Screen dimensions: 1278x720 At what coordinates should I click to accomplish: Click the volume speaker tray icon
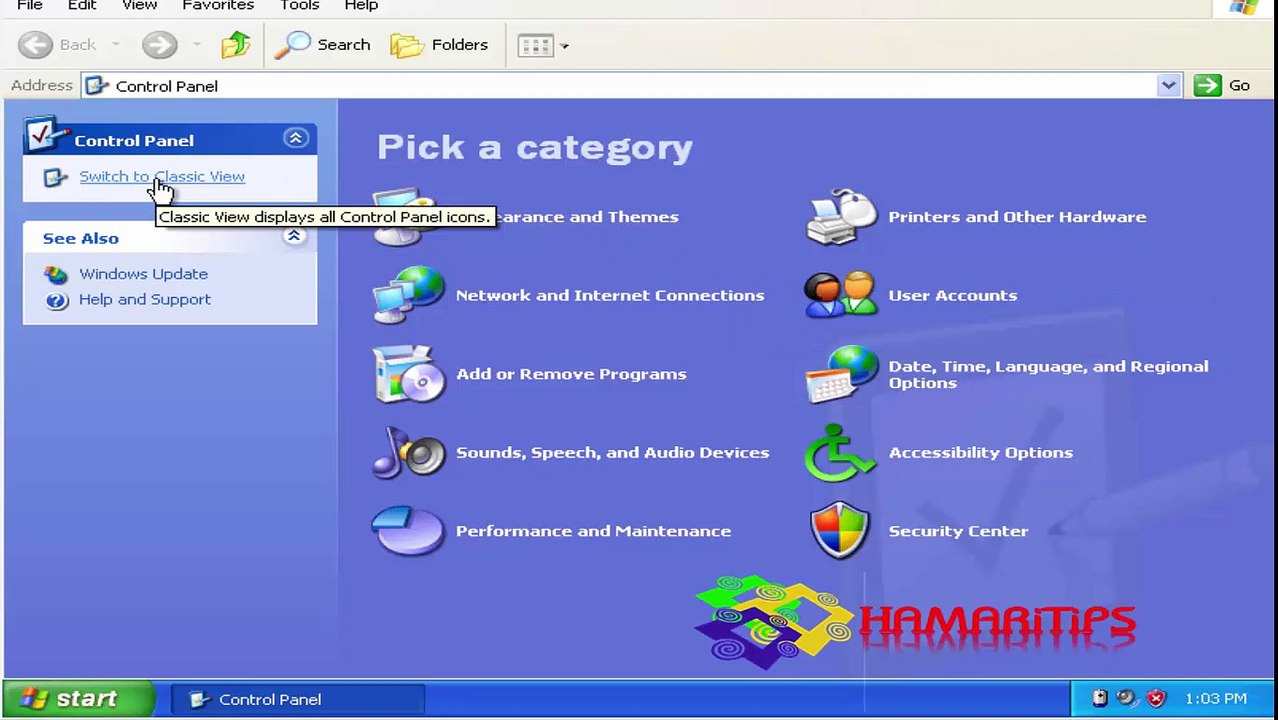1127,698
